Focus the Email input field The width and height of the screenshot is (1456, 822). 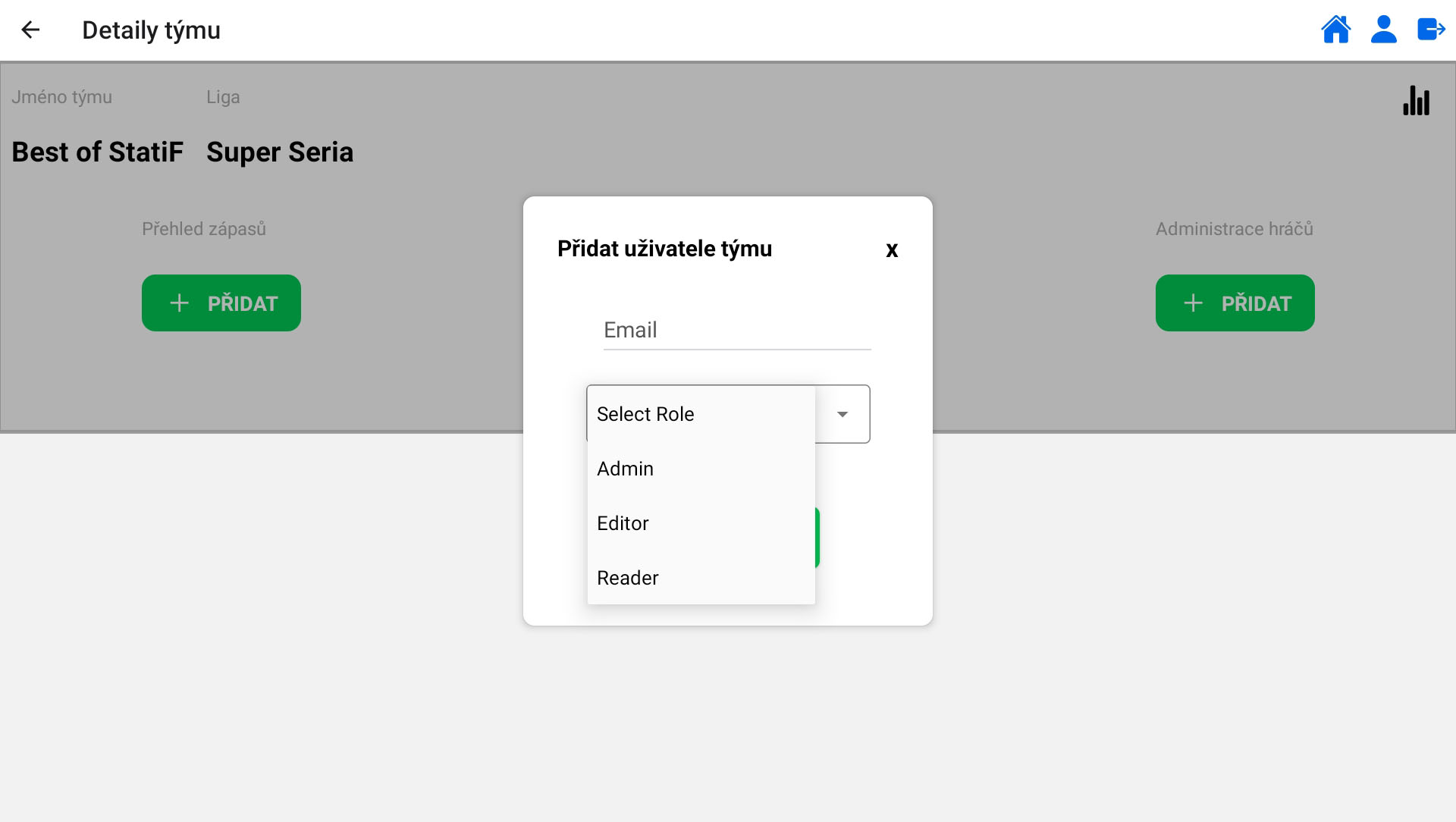coord(736,331)
